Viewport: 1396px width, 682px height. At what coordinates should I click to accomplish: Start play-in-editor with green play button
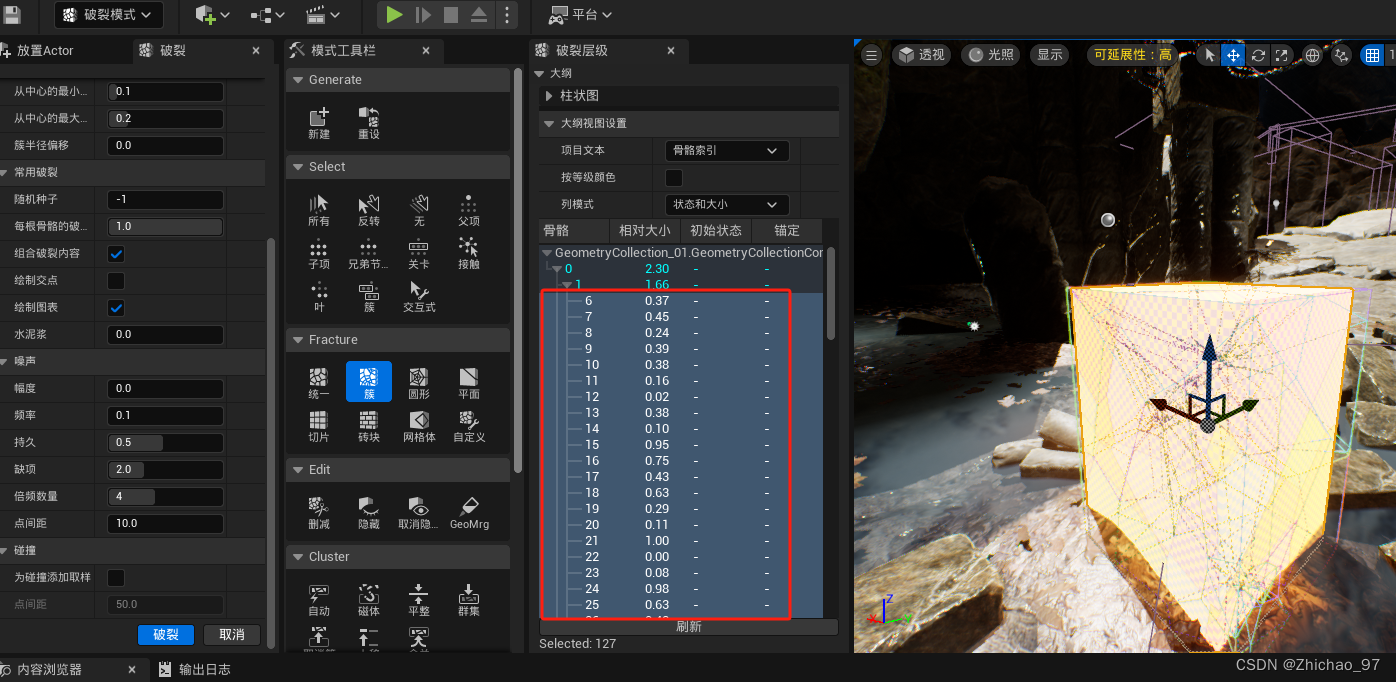tap(394, 14)
